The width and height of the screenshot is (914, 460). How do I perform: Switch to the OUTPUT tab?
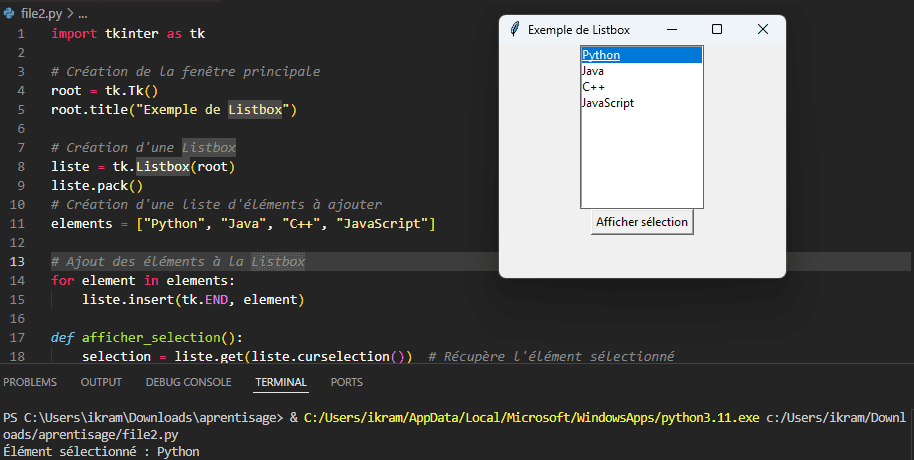101,382
